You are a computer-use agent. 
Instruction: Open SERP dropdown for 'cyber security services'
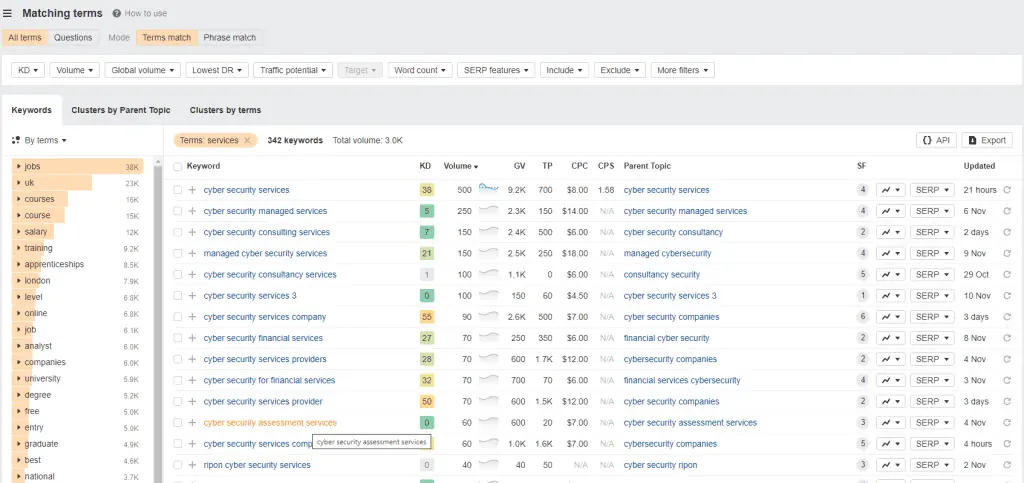pos(932,190)
